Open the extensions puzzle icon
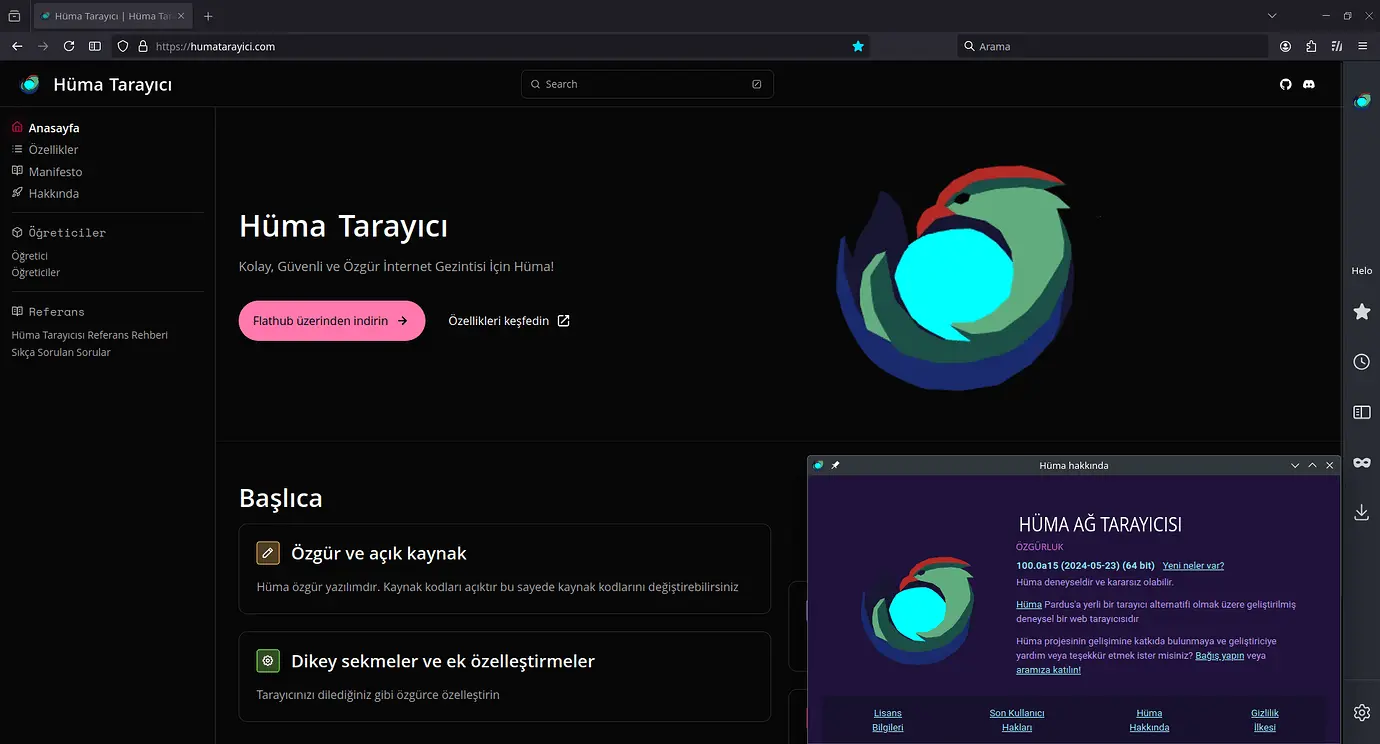1380x744 pixels. pyautogui.click(x=1312, y=46)
